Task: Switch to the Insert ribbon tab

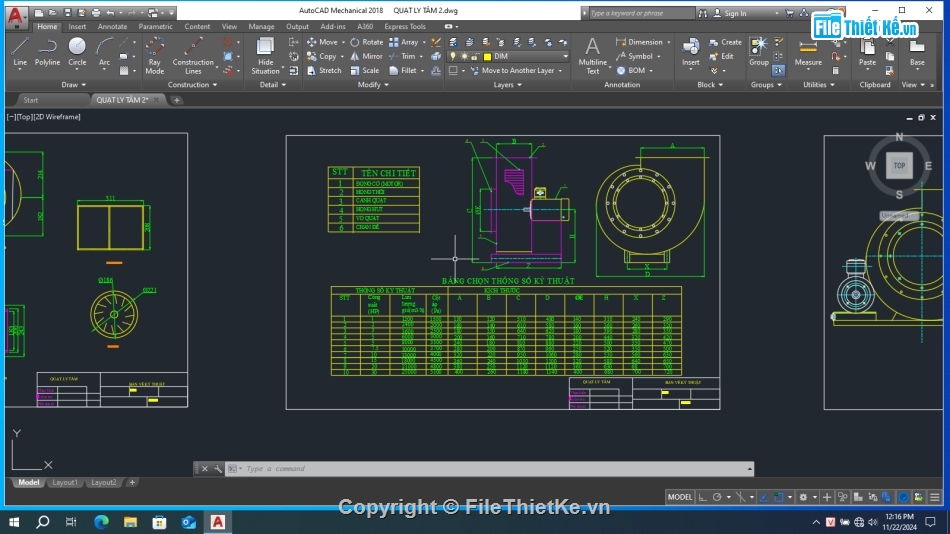Action: (x=77, y=27)
